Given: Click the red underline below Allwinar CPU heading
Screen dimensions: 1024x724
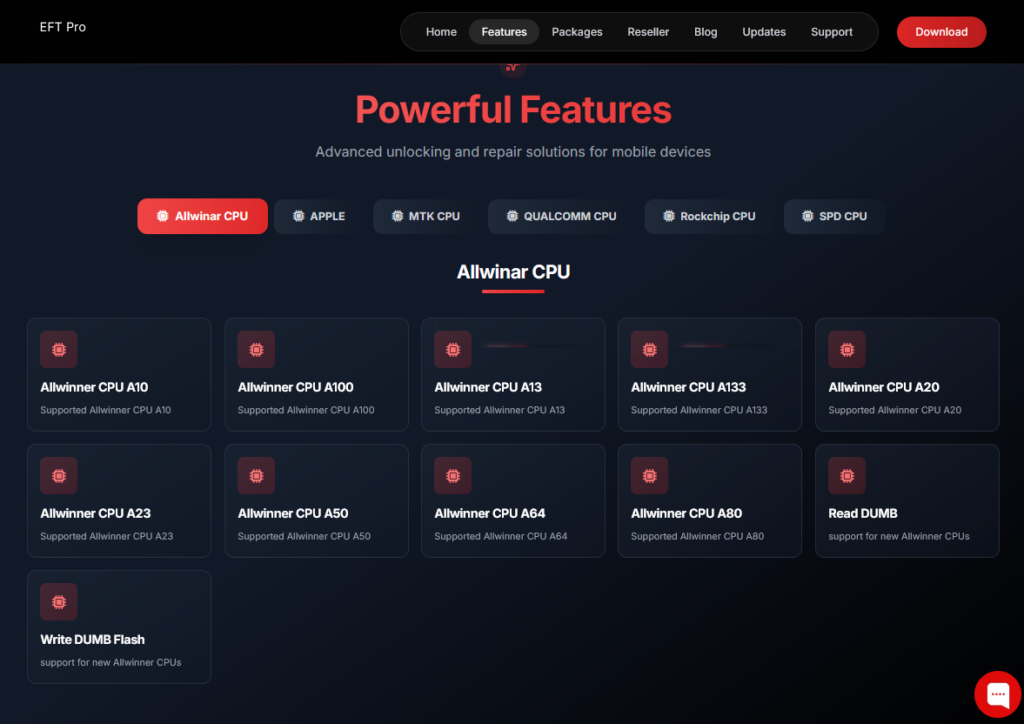Looking at the screenshot, I should (x=512, y=291).
